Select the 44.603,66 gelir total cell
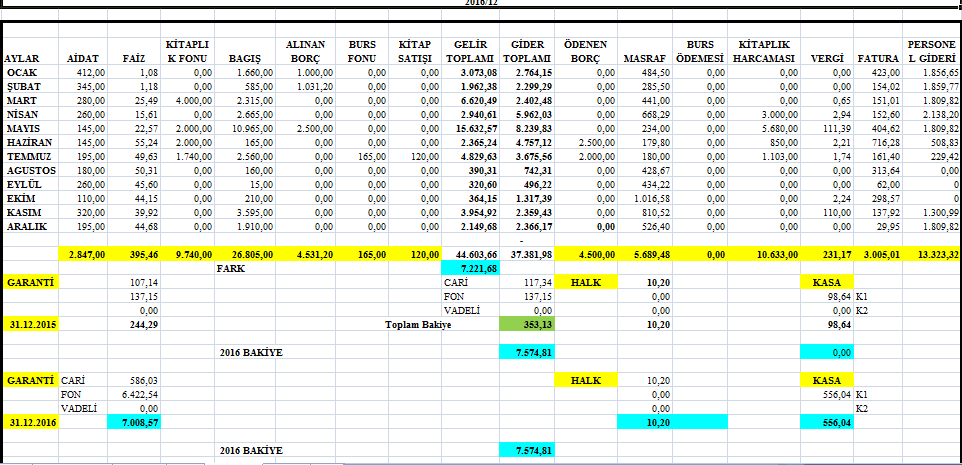 (471, 255)
